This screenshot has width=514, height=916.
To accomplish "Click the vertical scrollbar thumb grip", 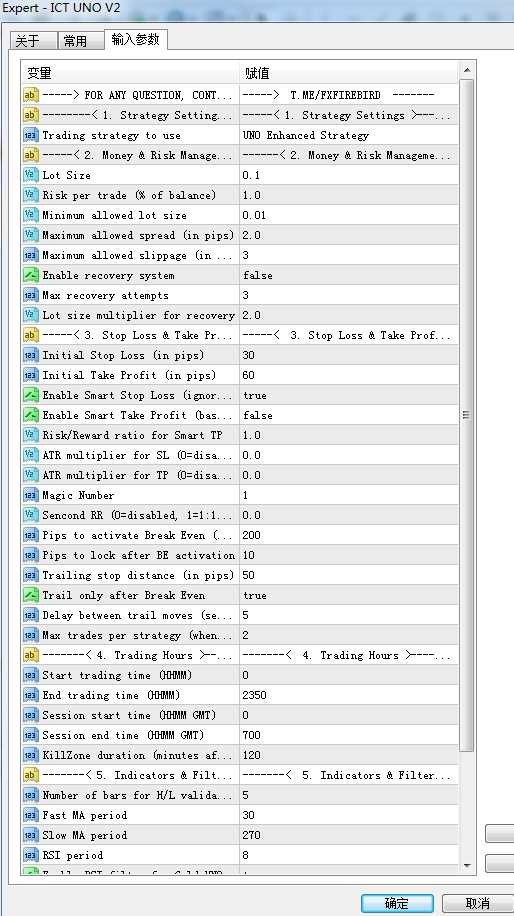I will pos(466,415).
